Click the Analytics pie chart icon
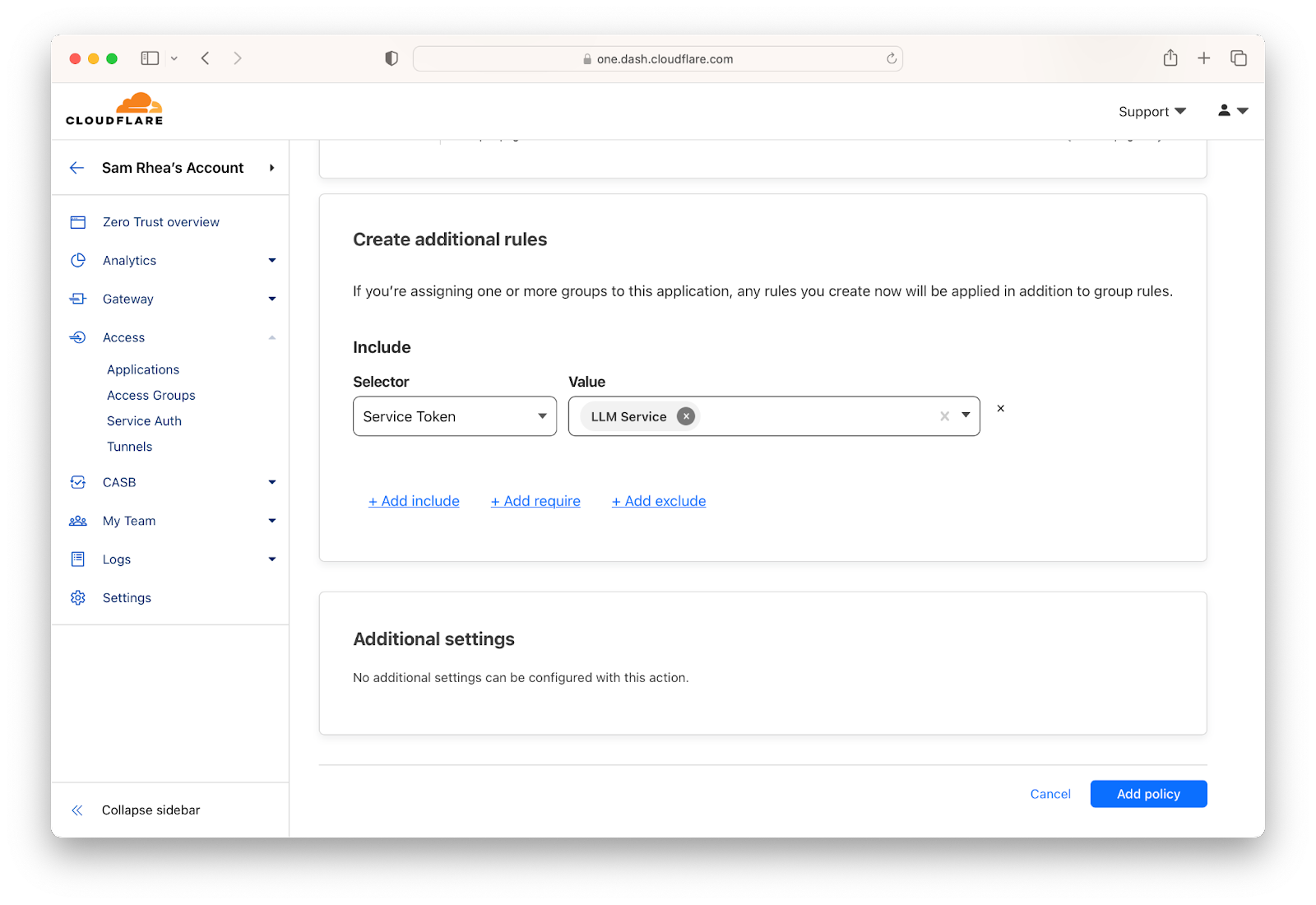 coord(78,260)
